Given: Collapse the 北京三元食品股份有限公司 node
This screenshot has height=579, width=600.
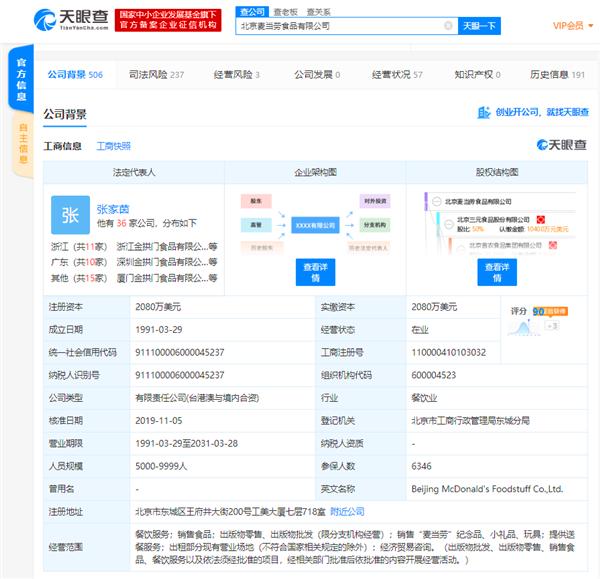Looking at the screenshot, I should pyautogui.click(x=449, y=224).
